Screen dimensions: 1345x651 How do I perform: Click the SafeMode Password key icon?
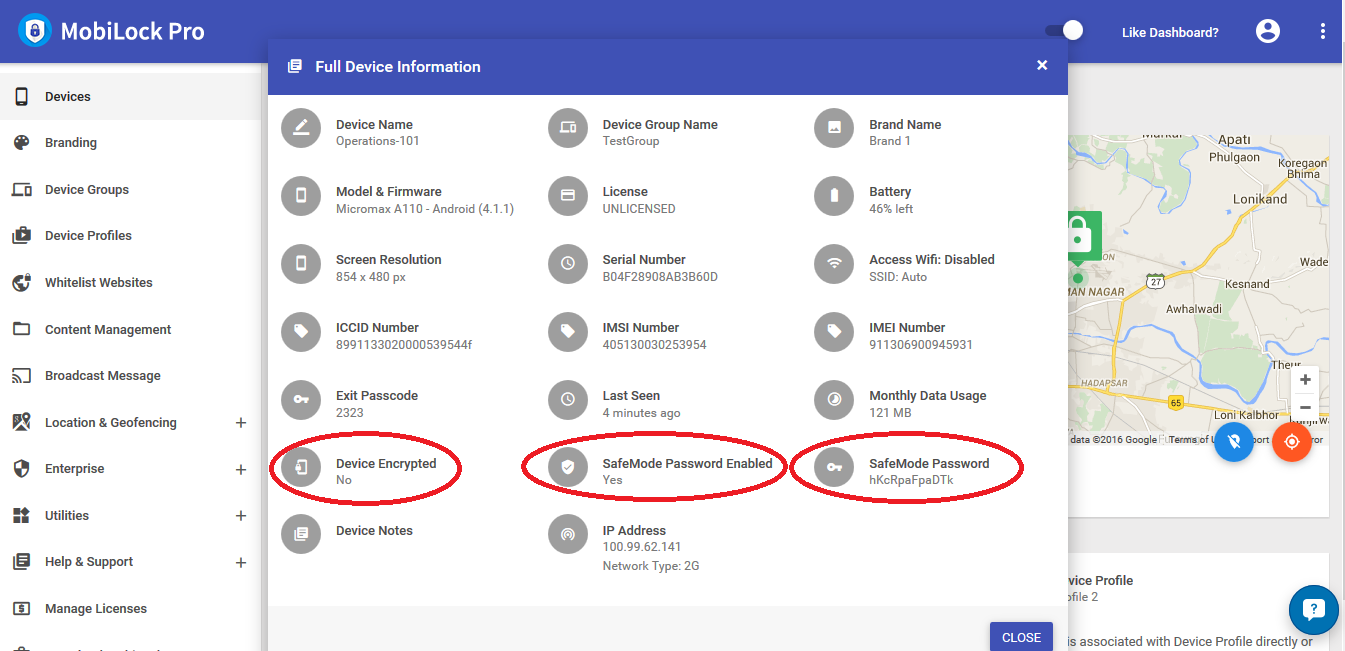click(x=834, y=468)
